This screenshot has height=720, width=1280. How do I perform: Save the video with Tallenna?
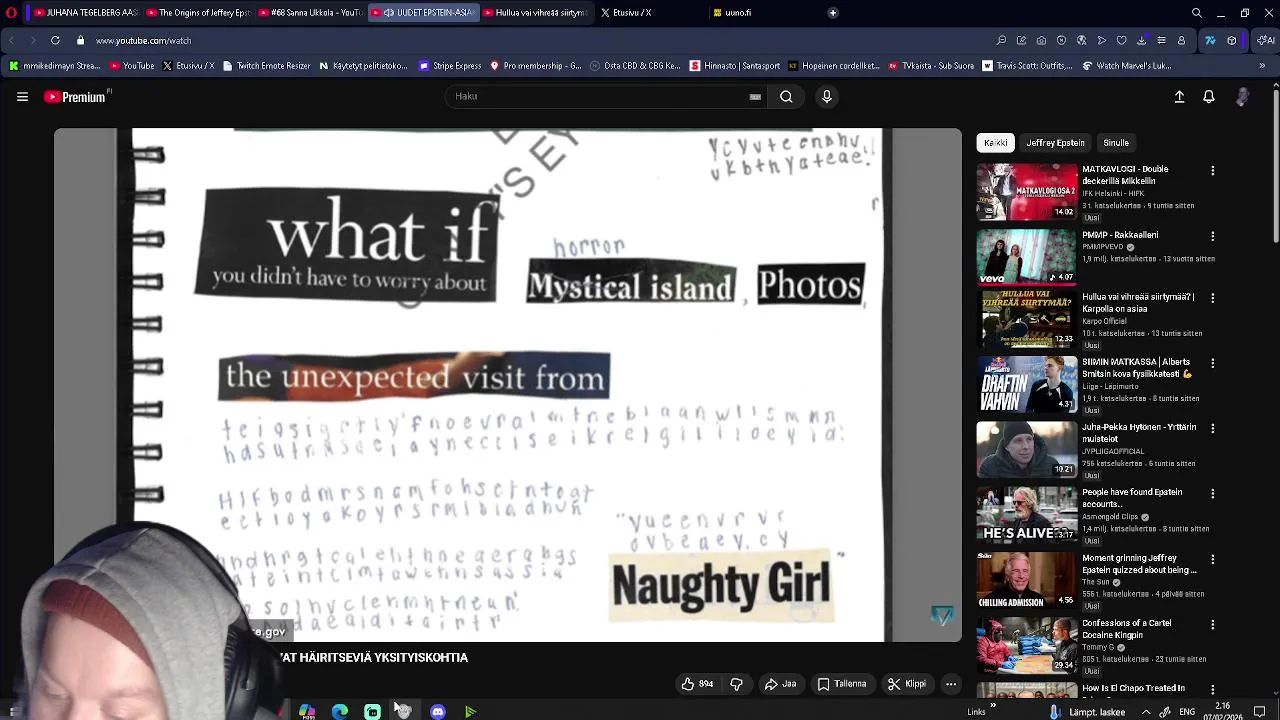tap(842, 684)
